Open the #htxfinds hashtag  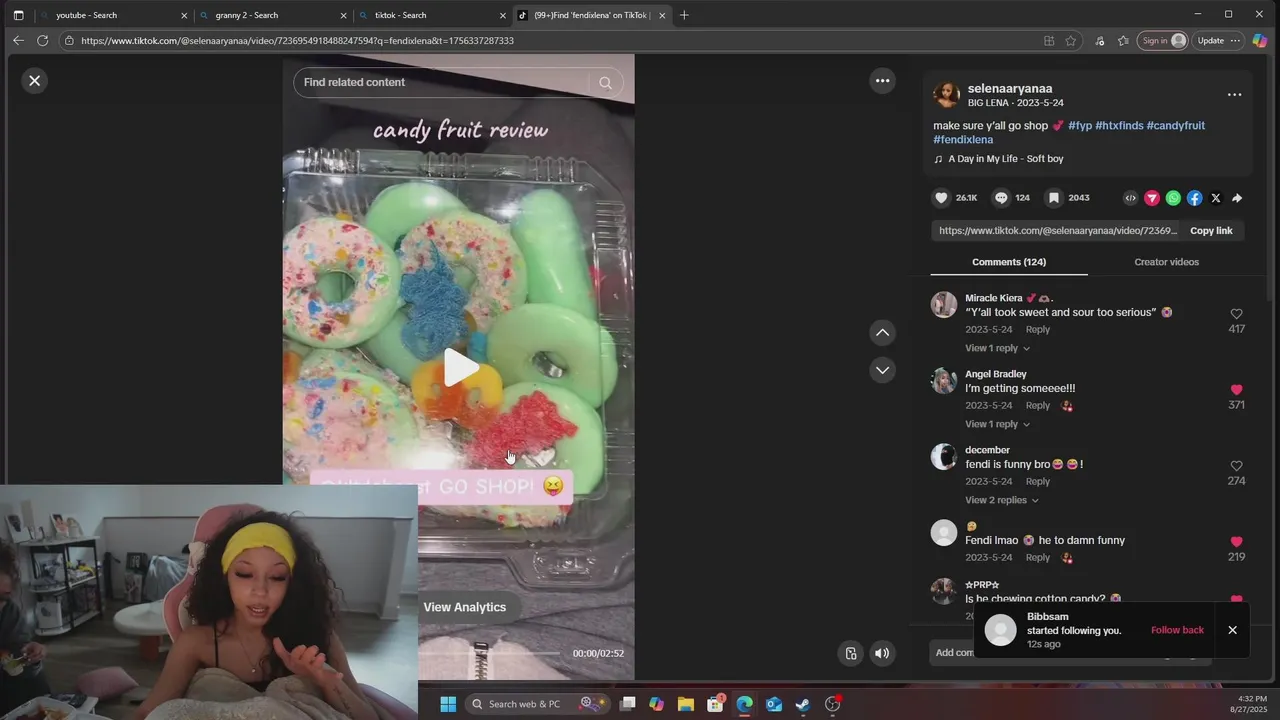[x=1119, y=126]
